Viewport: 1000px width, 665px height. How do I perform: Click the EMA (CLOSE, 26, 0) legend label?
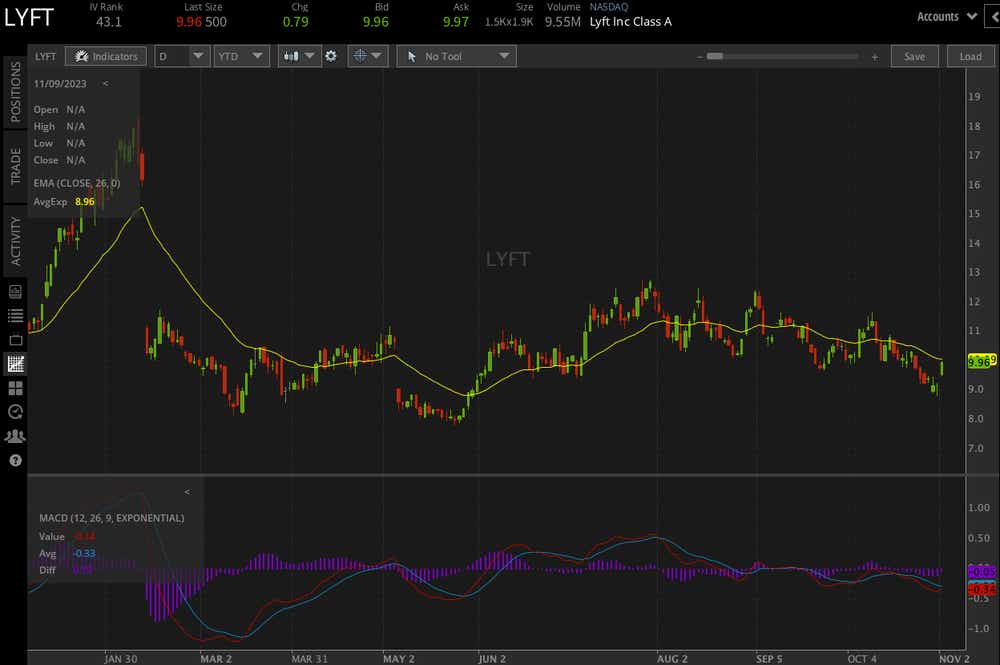coord(77,183)
